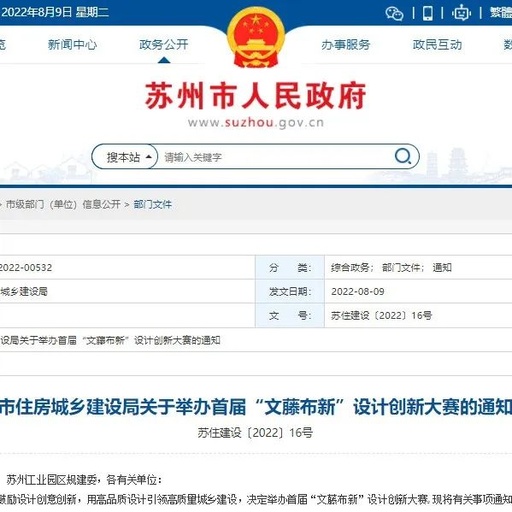Click the WeChat icon in top bar

tap(394, 14)
